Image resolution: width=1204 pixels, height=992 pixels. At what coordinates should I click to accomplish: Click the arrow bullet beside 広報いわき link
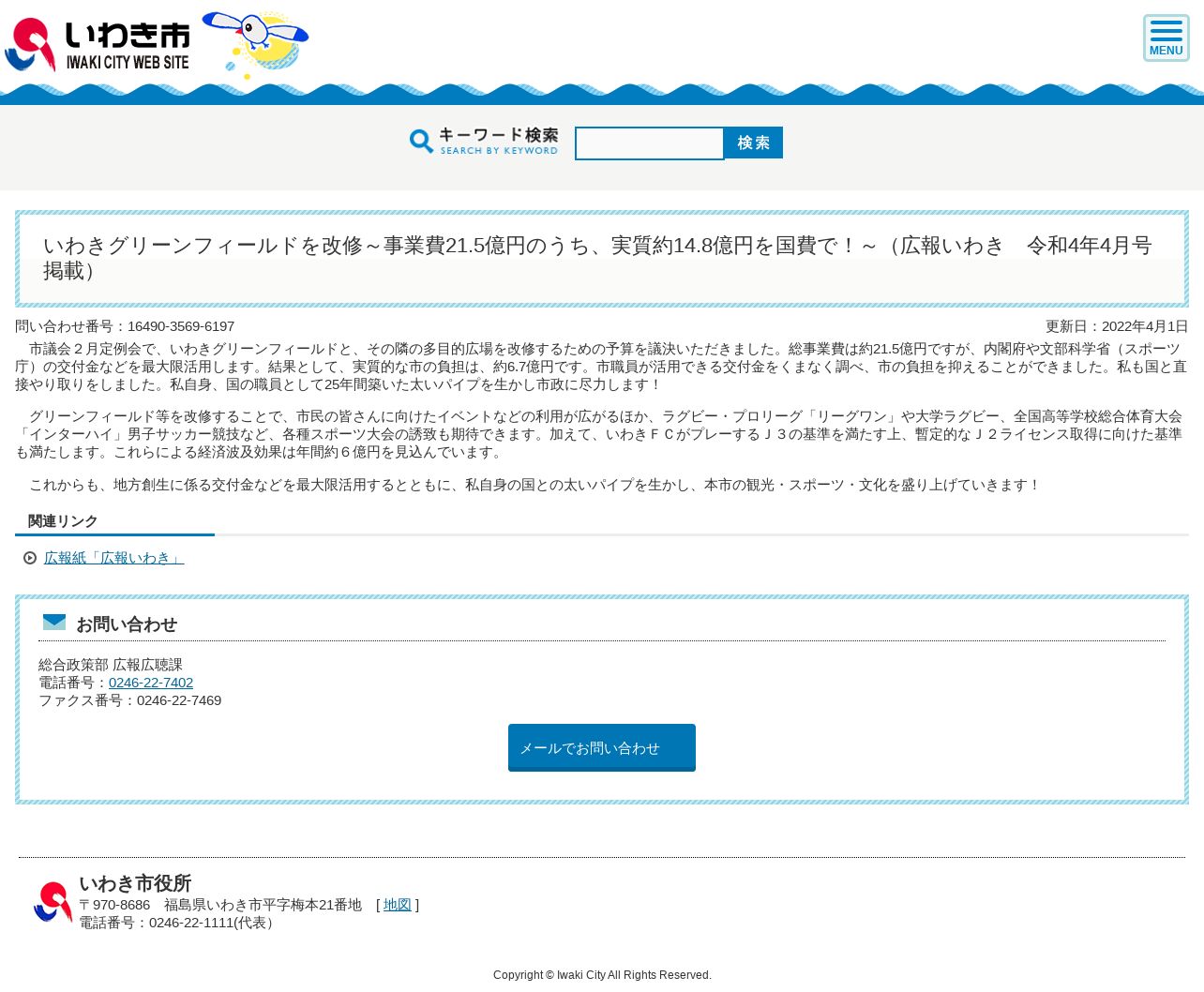(x=30, y=558)
